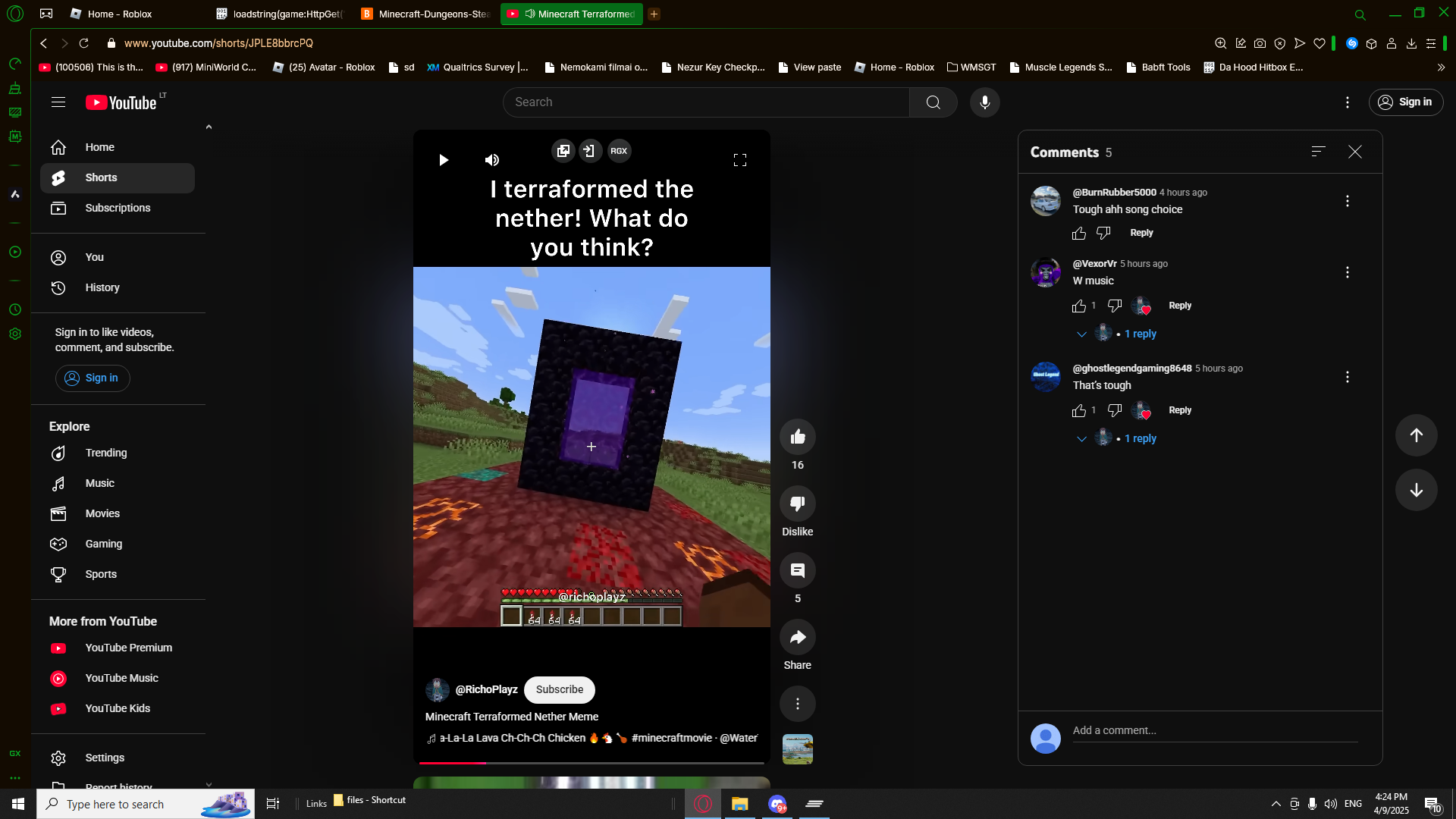
Task: Reply to @ghostlegendgaming8648's comment
Action: (x=1180, y=410)
